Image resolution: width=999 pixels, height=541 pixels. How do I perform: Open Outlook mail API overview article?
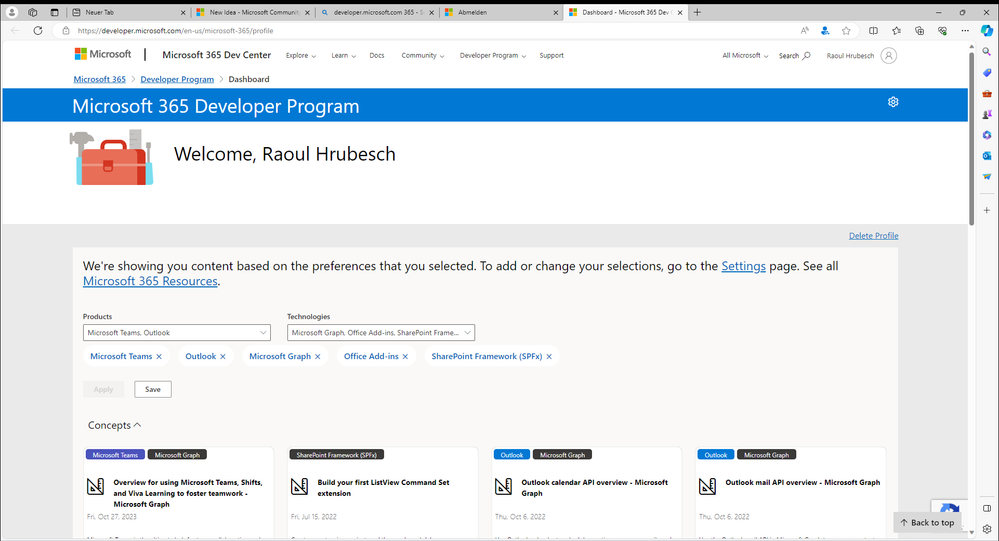coord(802,482)
